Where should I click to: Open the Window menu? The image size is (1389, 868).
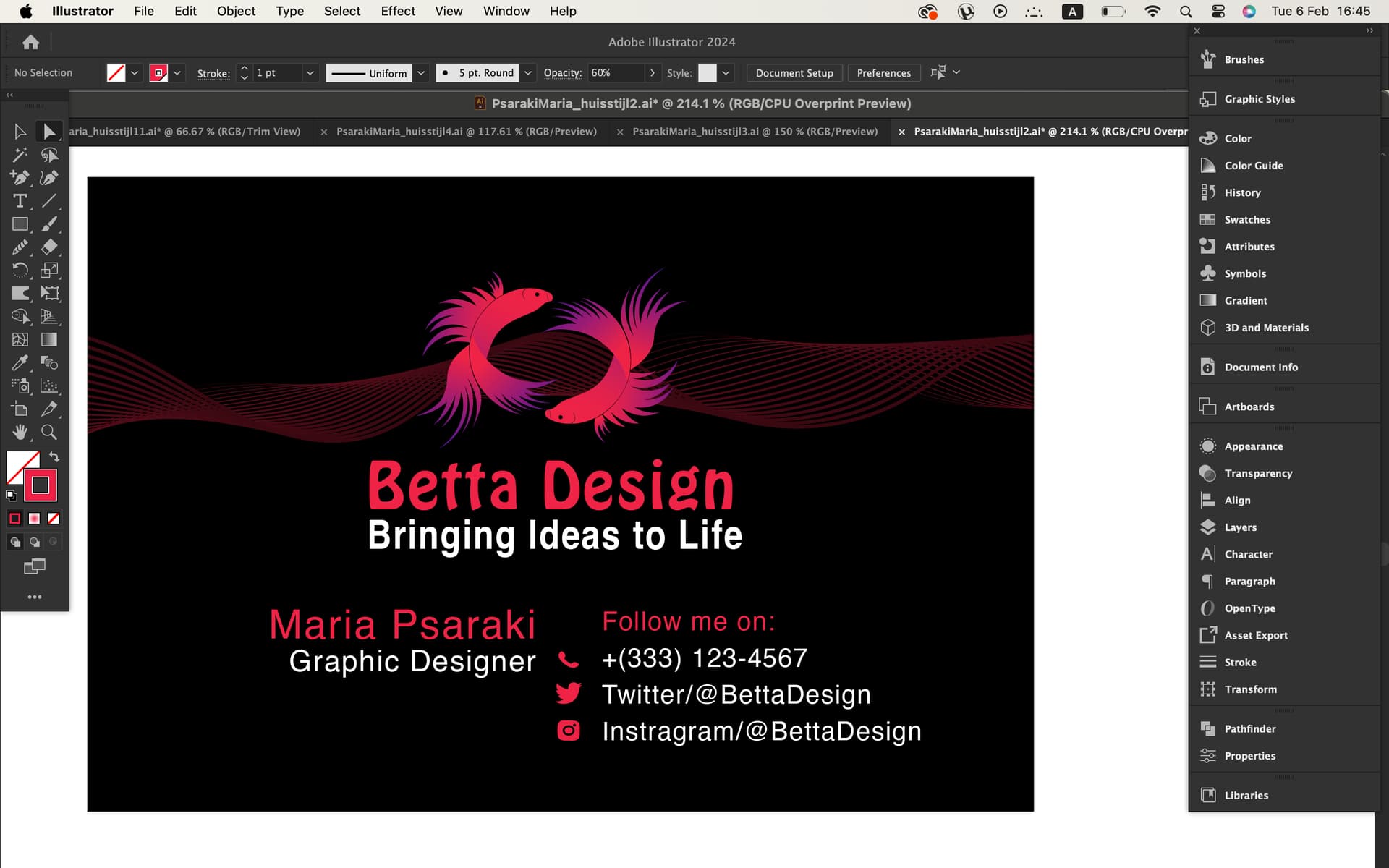(x=506, y=11)
